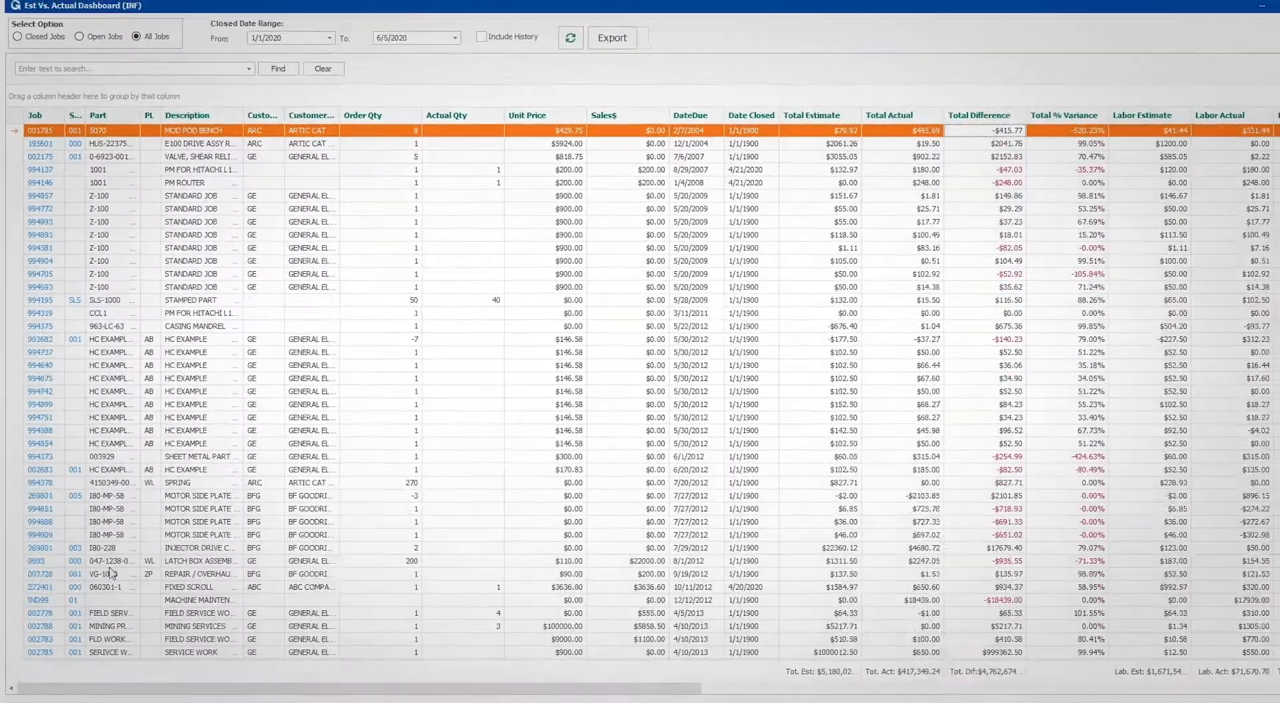Image resolution: width=1280 pixels, height=703 pixels.
Task: Click the Export button
Action: tap(612, 38)
